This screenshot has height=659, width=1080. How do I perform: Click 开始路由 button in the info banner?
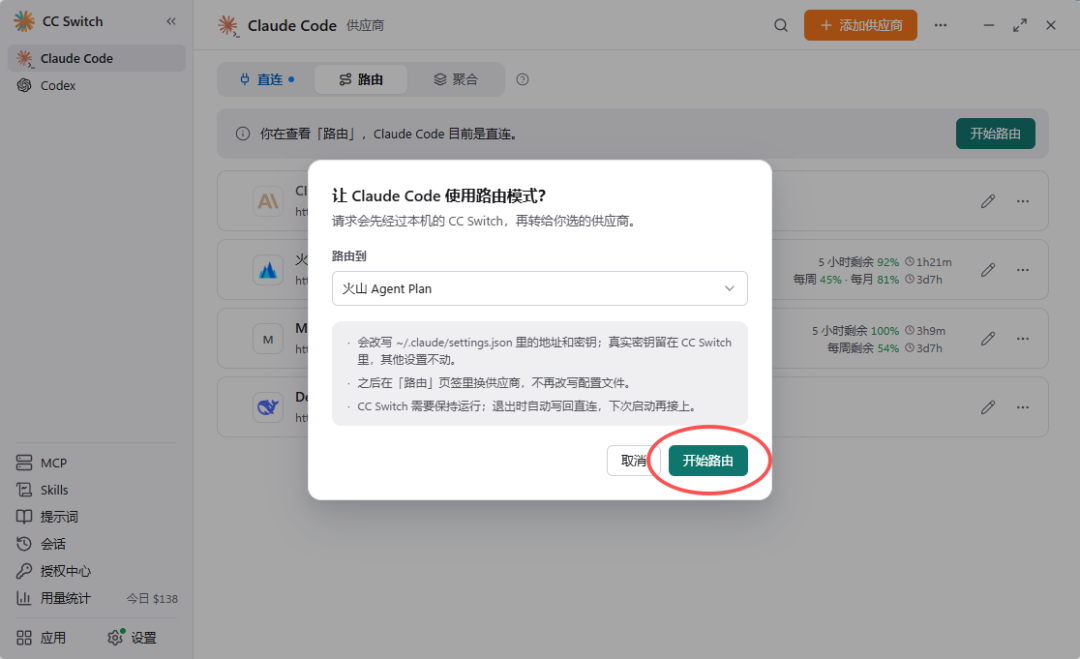(x=995, y=134)
